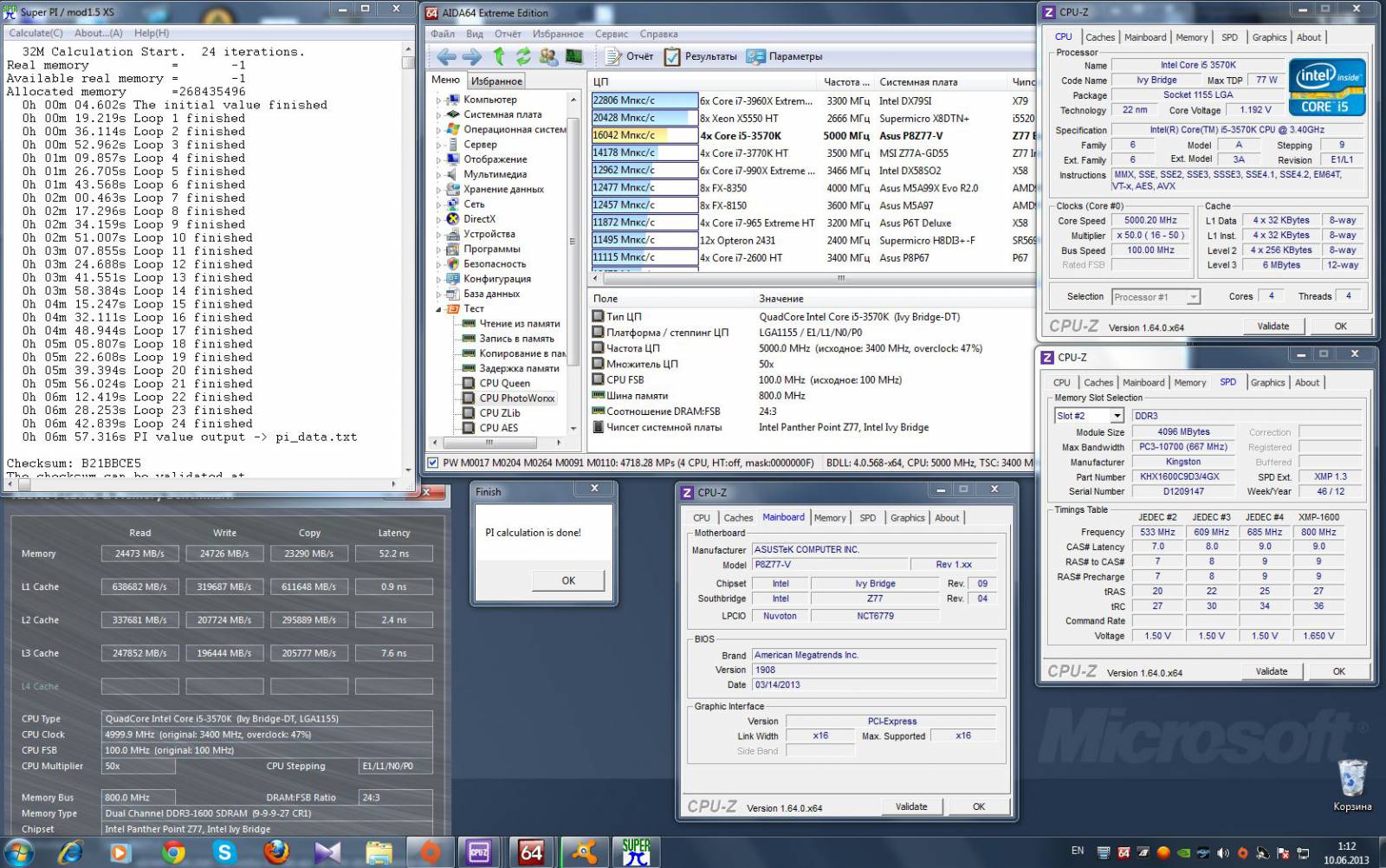Select the CPU PhotoWorxx test item
This screenshot has width=1386, height=868.
[x=517, y=398]
